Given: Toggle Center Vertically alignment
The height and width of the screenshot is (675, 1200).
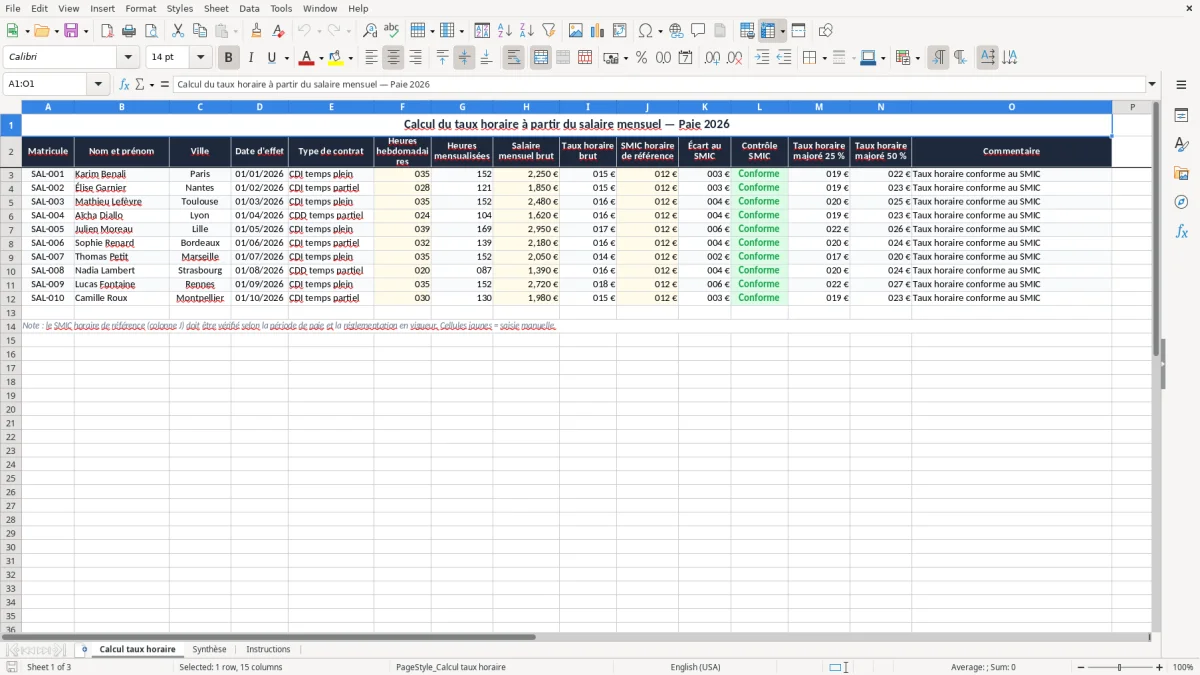Looking at the screenshot, I should click(465, 58).
